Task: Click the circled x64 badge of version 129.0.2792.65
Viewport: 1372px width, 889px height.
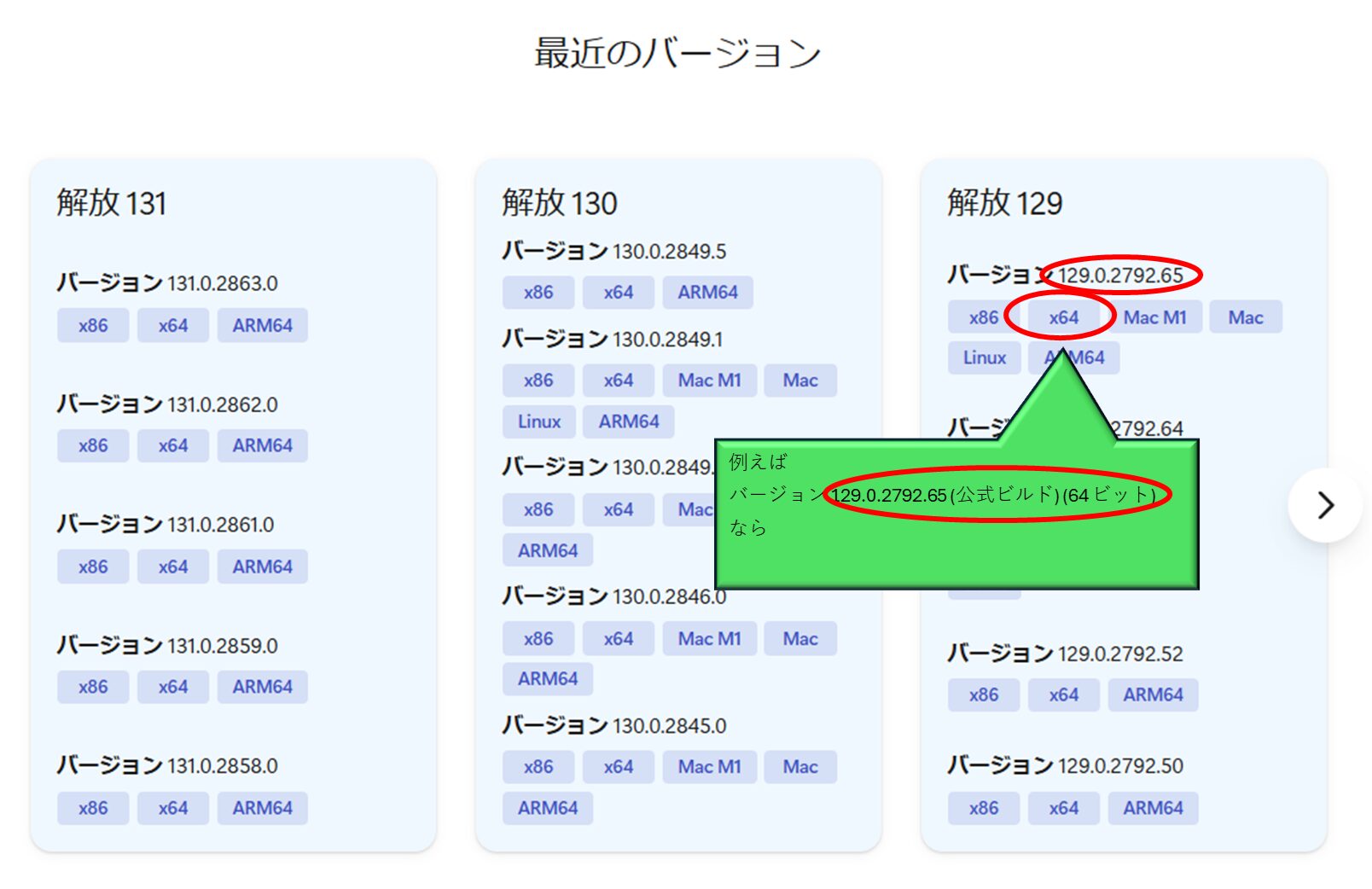Action: tap(1062, 317)
